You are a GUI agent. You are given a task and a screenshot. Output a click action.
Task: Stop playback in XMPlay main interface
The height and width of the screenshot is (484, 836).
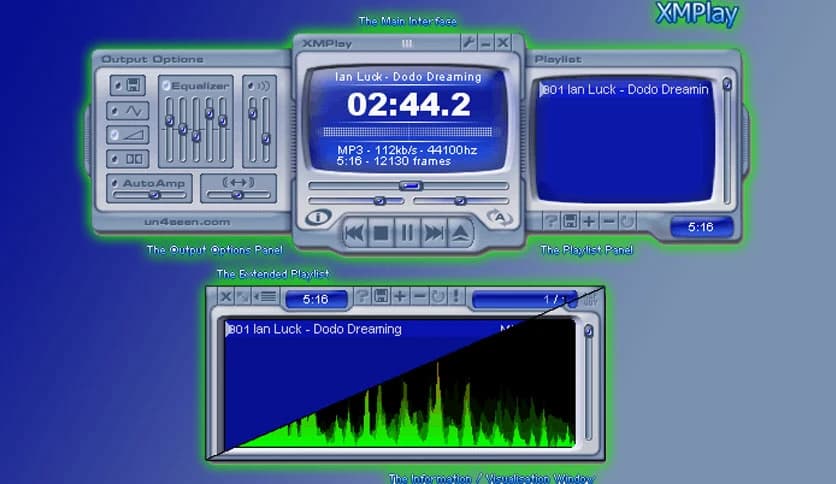click(381, 233)
